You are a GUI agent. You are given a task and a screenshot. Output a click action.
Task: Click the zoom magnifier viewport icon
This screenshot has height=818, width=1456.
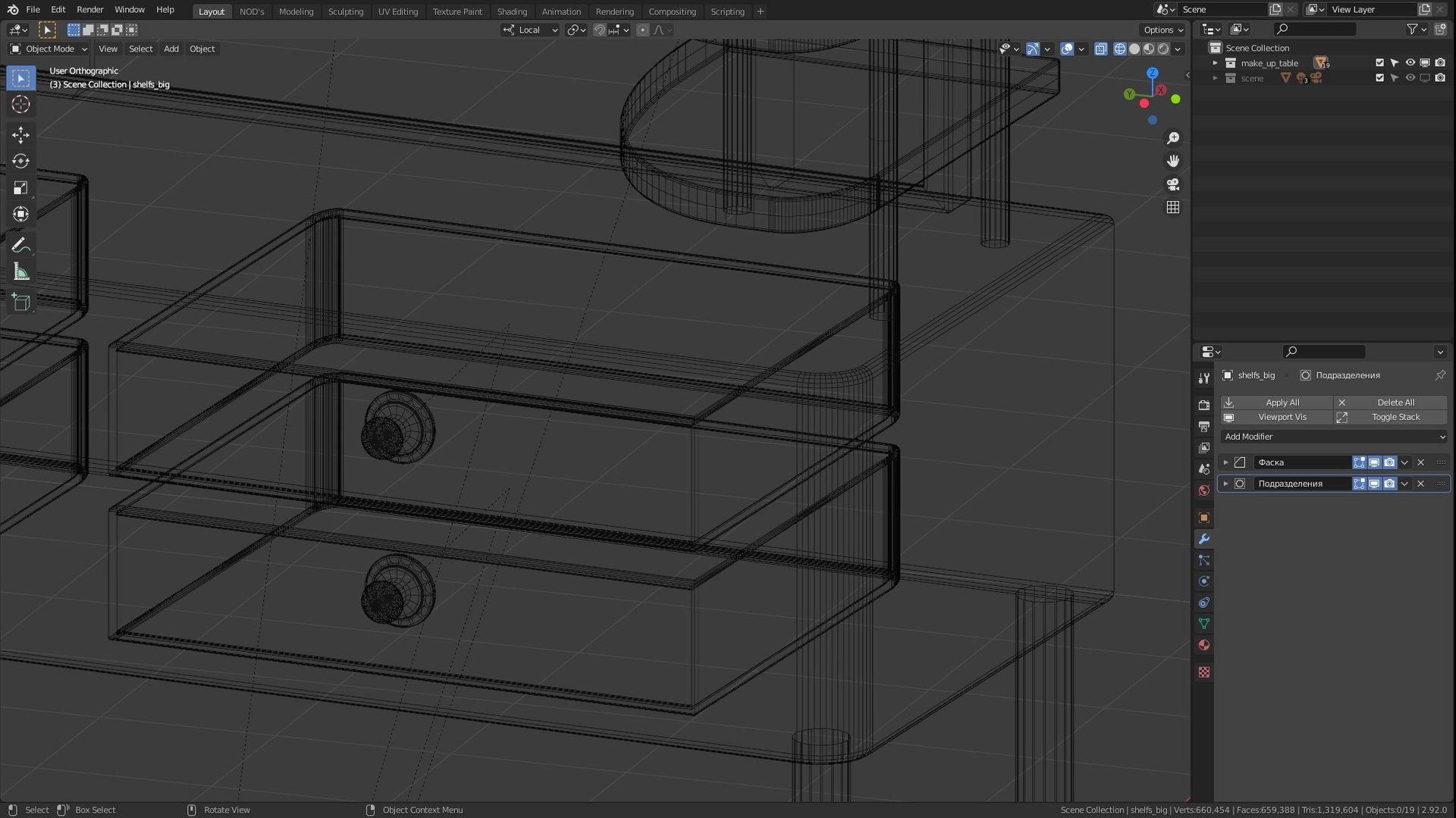coord(1173,138)
